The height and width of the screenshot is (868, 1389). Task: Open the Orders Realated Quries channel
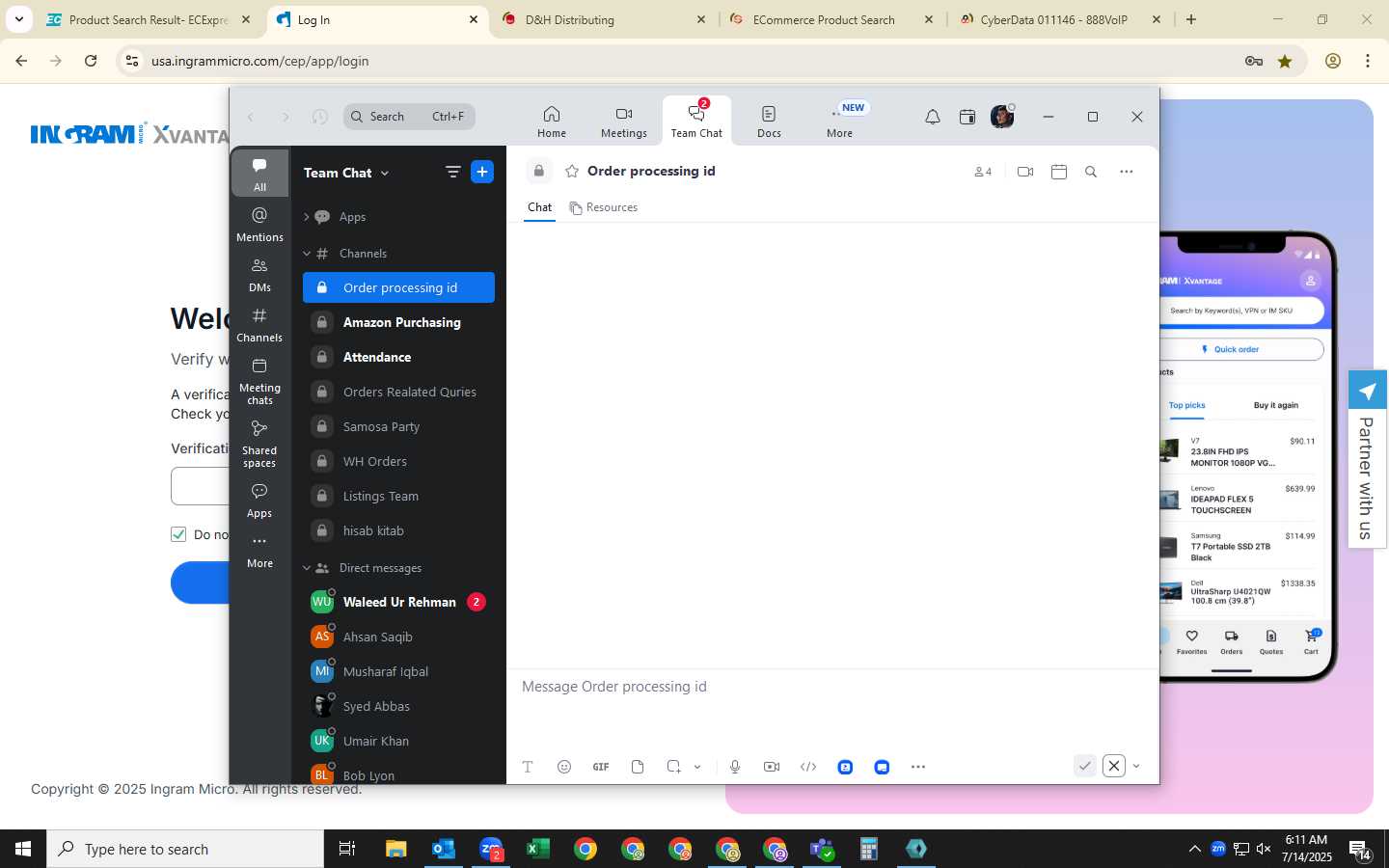tap(398, 392)
